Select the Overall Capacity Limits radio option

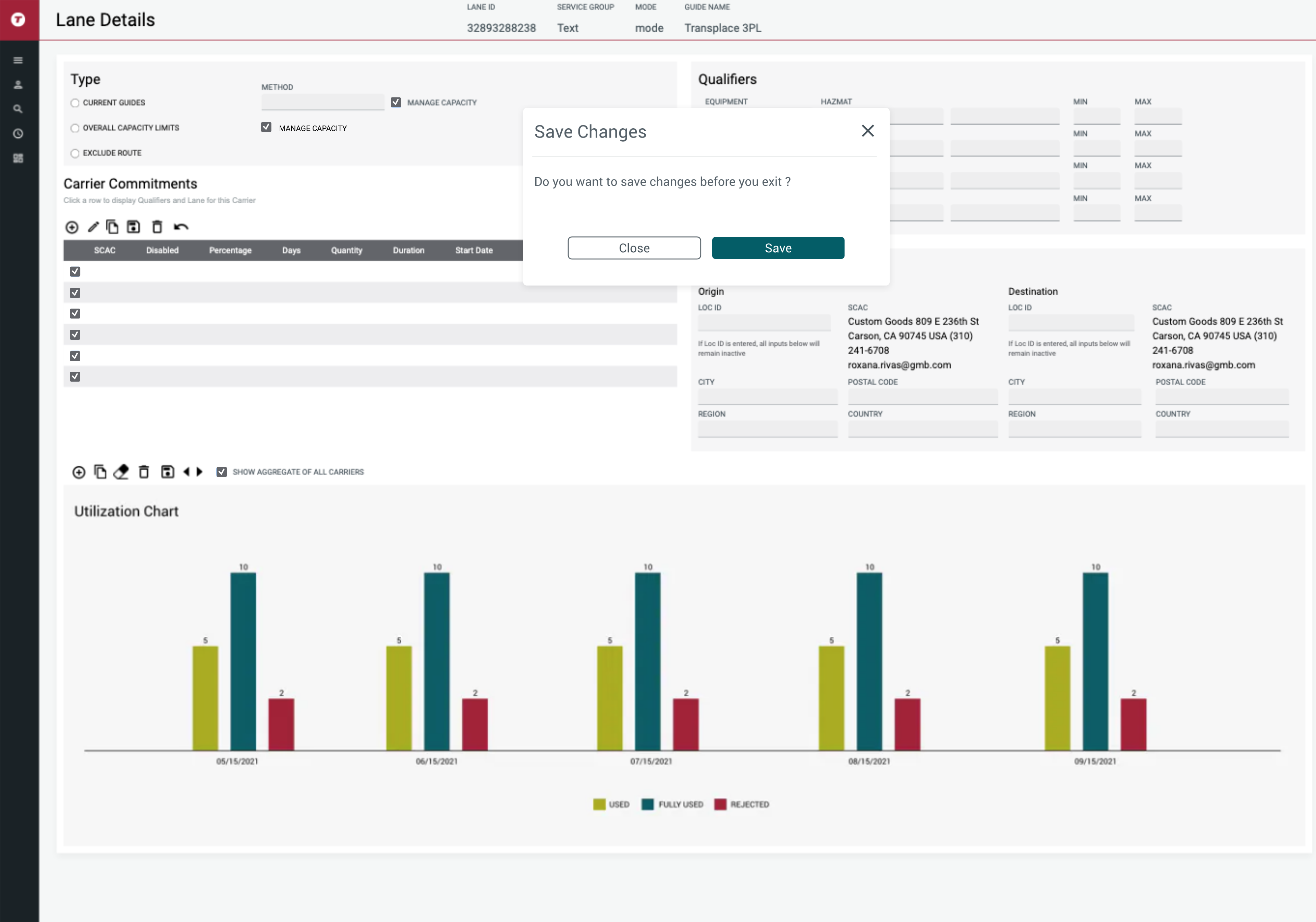[74, 129]
